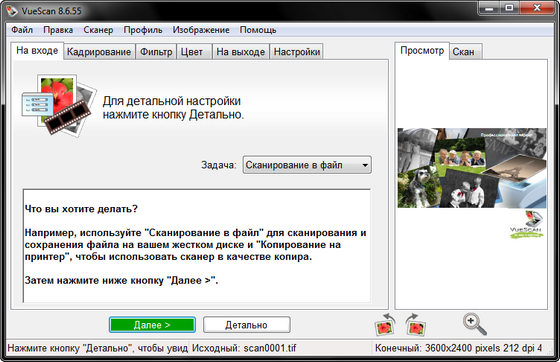Open the Правка menu
The height and width of the screenshot is (362, 560).
point(58,30)
